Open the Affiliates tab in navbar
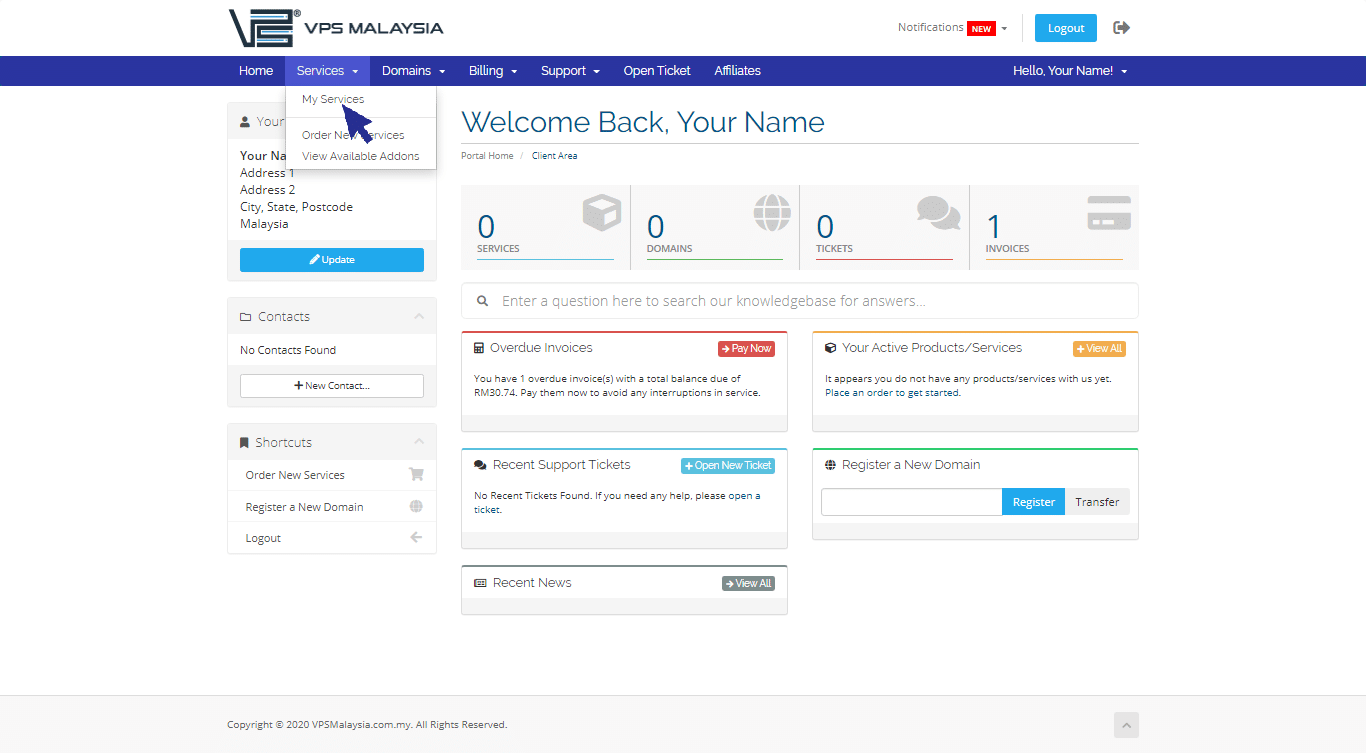The height and width of the screenshot is (753, 1366). coord(737,71)
